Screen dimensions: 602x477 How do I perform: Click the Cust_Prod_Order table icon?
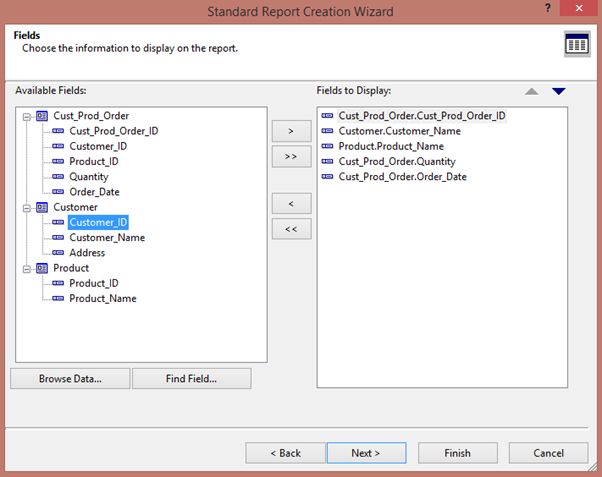[42, 116]
